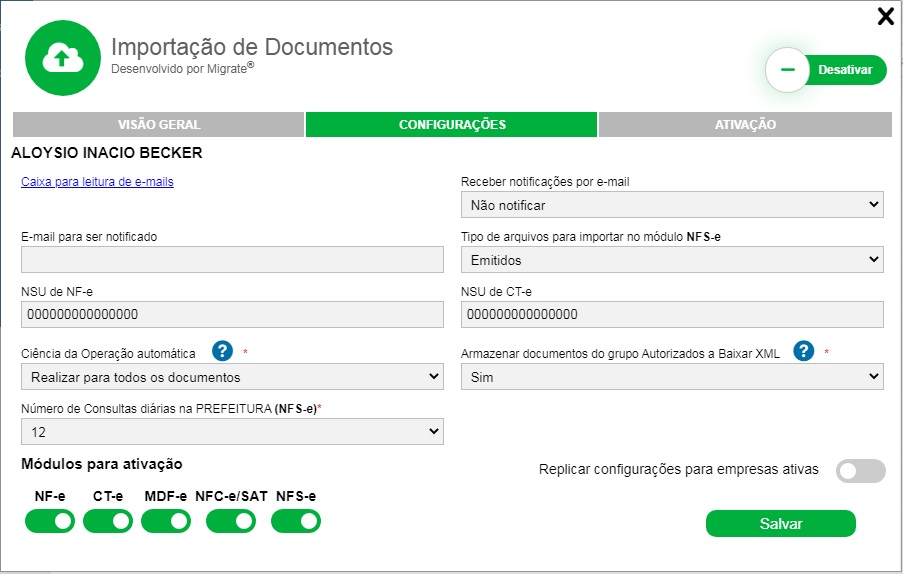903x574 pixels.
Task: Click the Salvar button
Action: click(x=780, y=524)
